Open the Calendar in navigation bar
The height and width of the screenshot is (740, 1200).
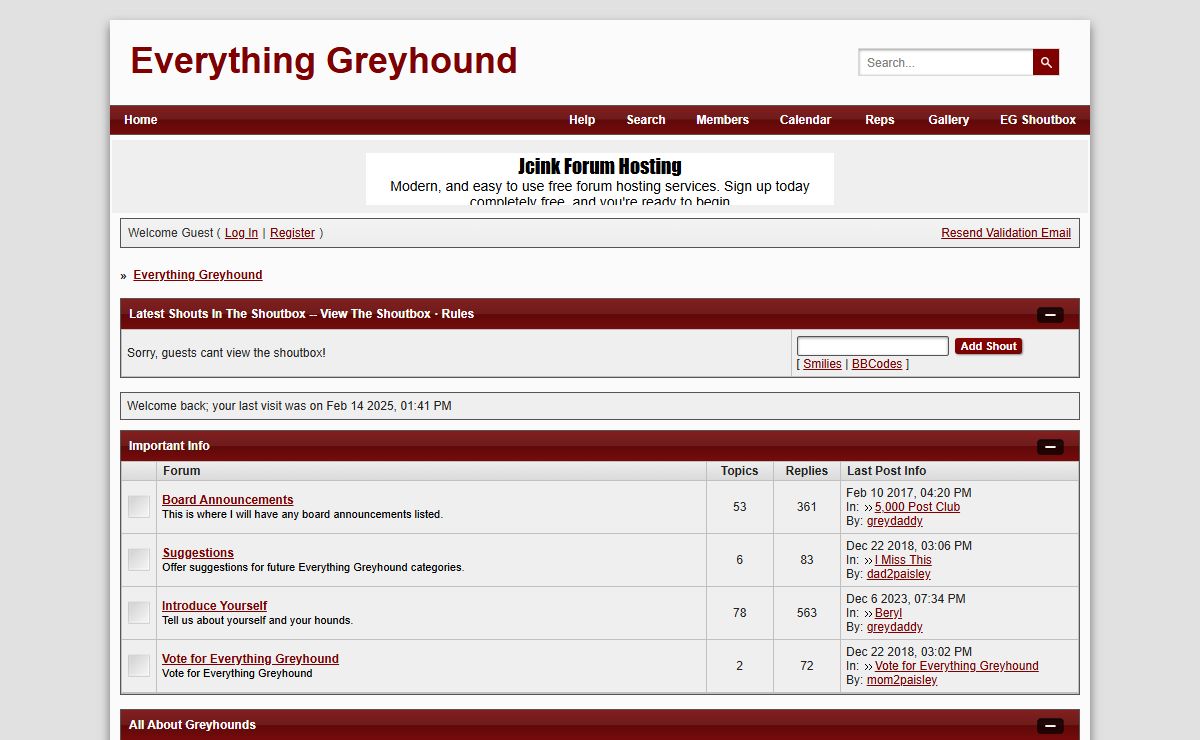pyautogui.click(x=805, y=120)
